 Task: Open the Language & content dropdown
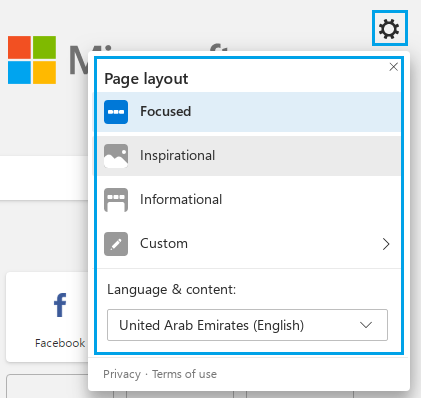click(x=247, y=325)
